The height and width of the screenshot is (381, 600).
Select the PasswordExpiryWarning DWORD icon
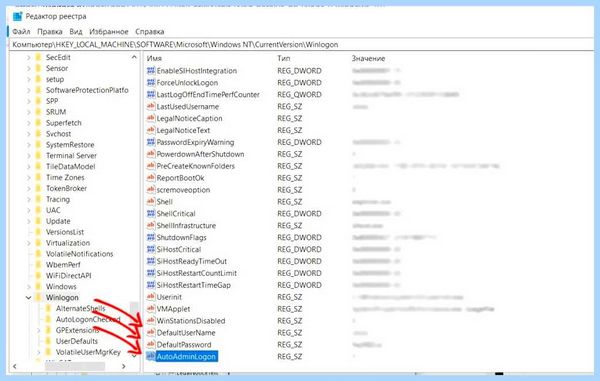pyautogui.click(x=151, y=142)
